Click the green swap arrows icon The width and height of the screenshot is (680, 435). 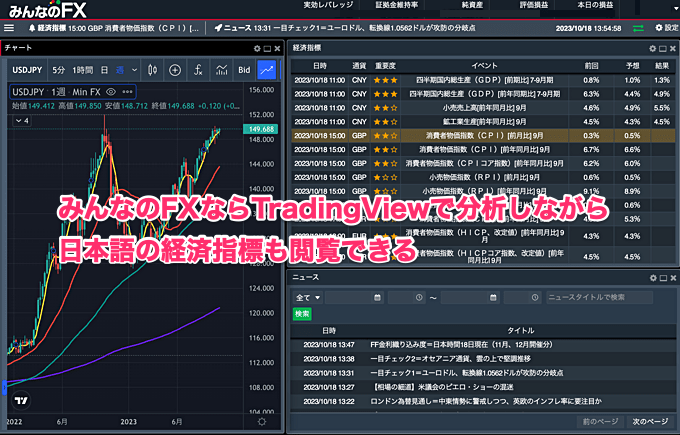coord(638,28)
